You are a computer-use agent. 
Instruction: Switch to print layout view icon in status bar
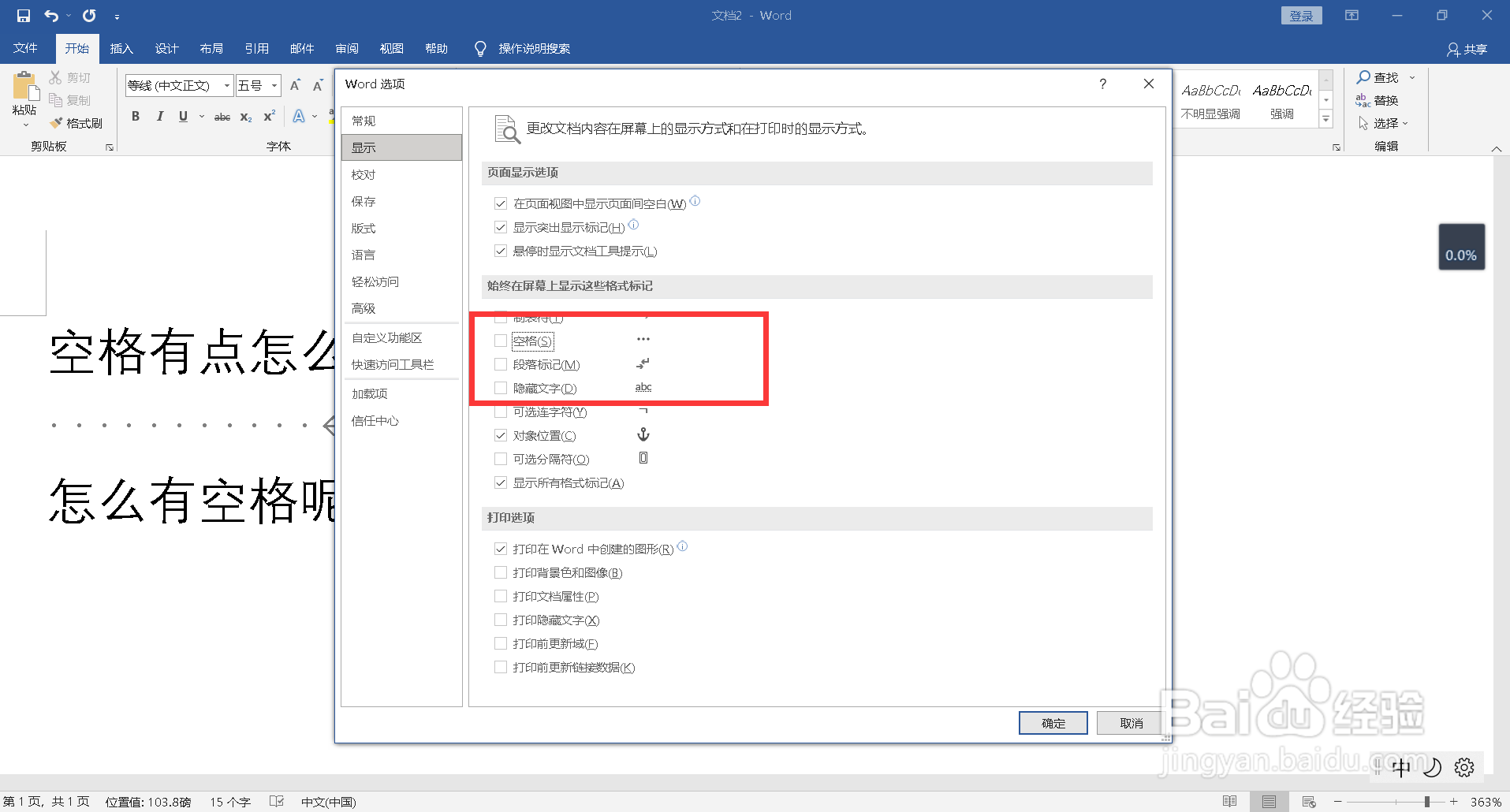click(x=1269, y=802)
